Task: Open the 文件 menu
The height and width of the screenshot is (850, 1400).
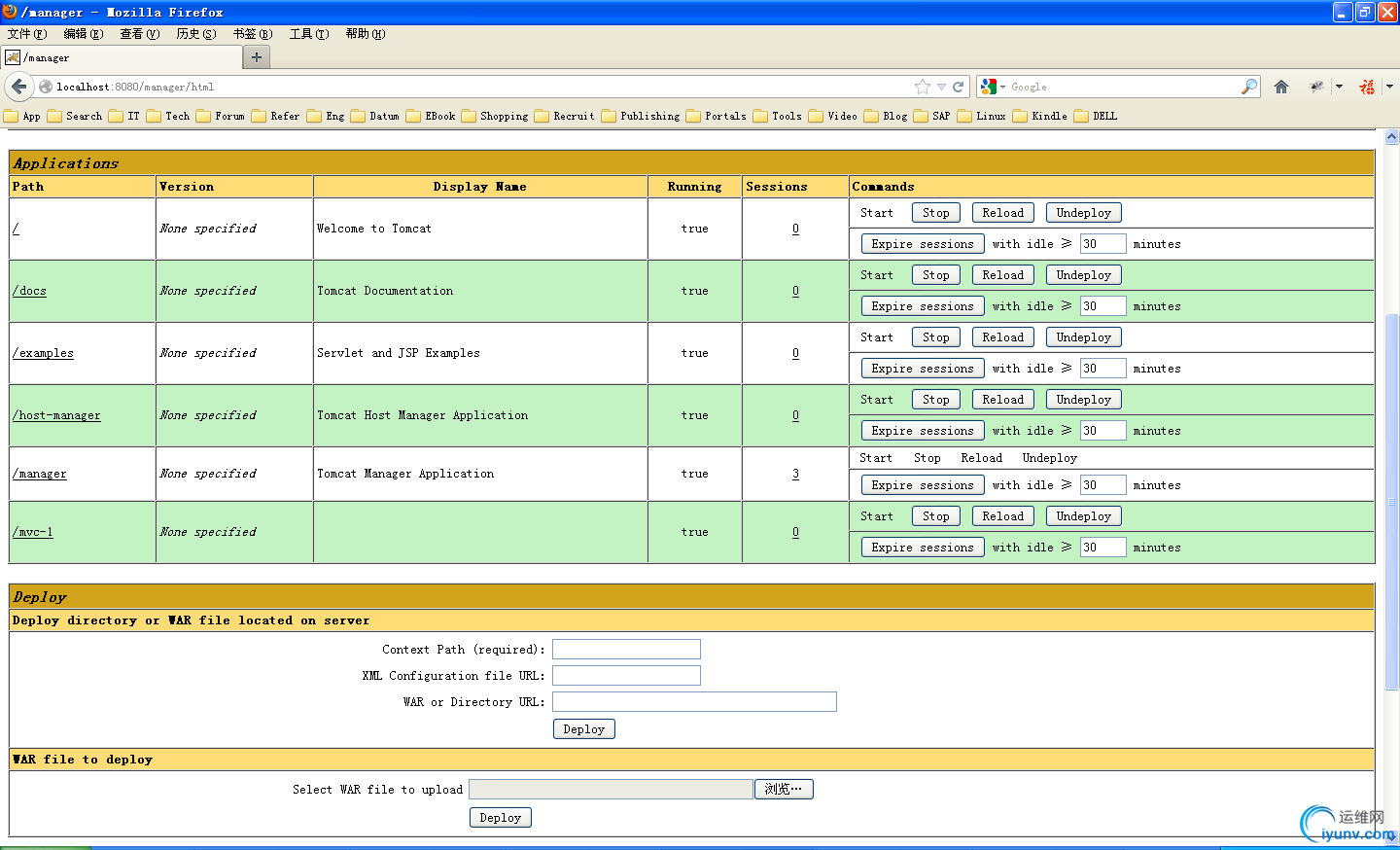Action: (x=26, y=34)
